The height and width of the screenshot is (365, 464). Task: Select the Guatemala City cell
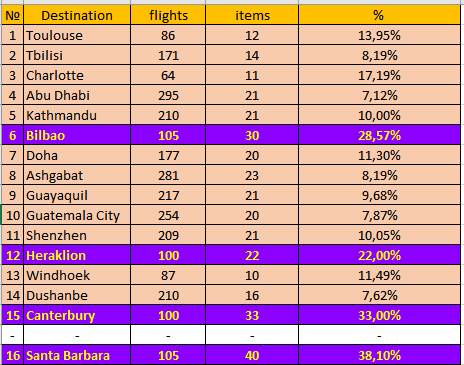click(77, 215)
